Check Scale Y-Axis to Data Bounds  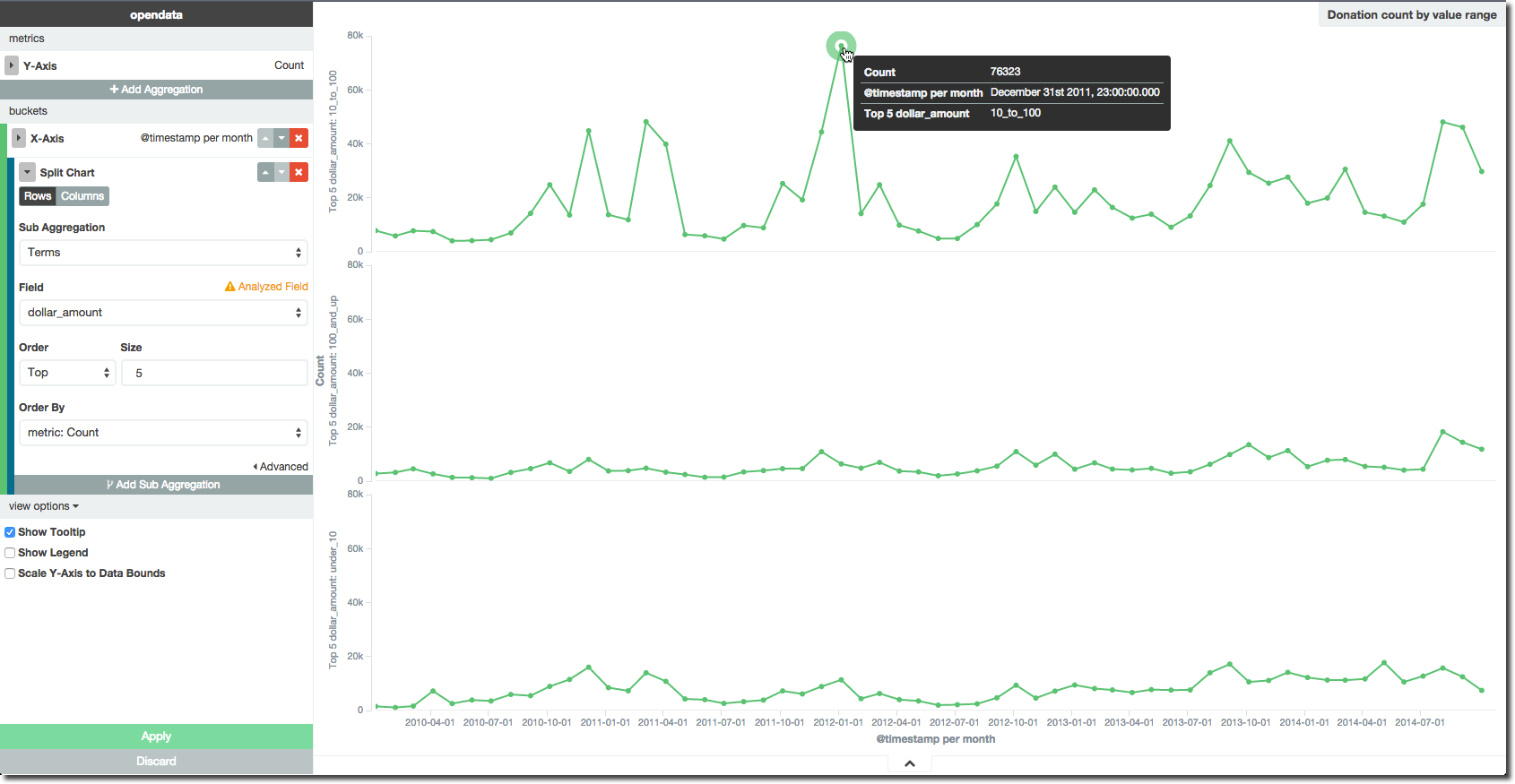point(10,573)
